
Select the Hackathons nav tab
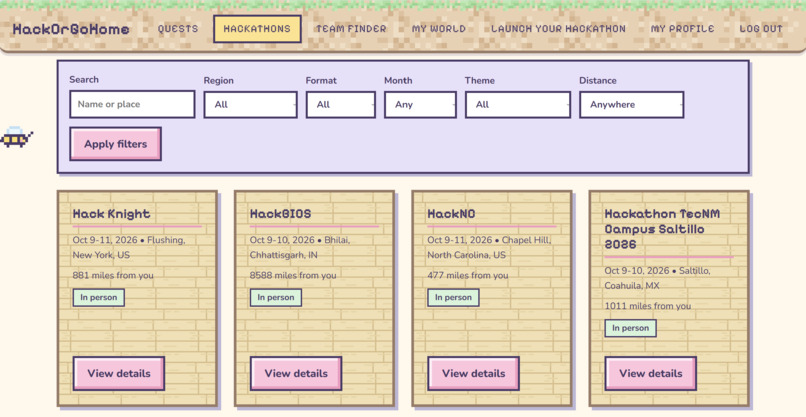(x=257, y=29)
